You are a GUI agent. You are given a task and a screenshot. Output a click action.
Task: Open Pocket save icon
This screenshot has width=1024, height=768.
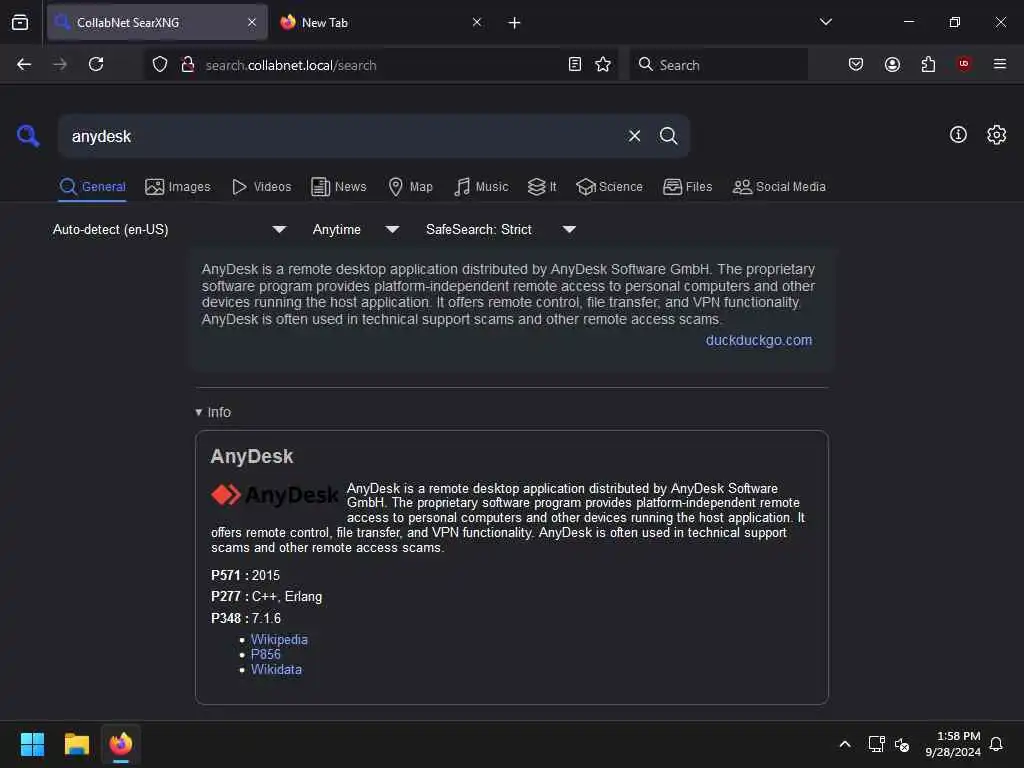point(856,64)
